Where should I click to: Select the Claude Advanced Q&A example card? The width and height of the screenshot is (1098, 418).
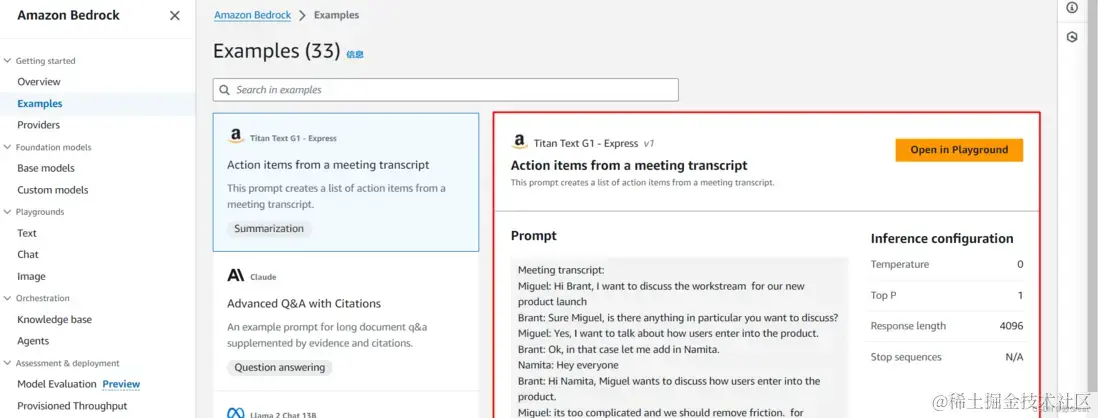coord(346,321)
